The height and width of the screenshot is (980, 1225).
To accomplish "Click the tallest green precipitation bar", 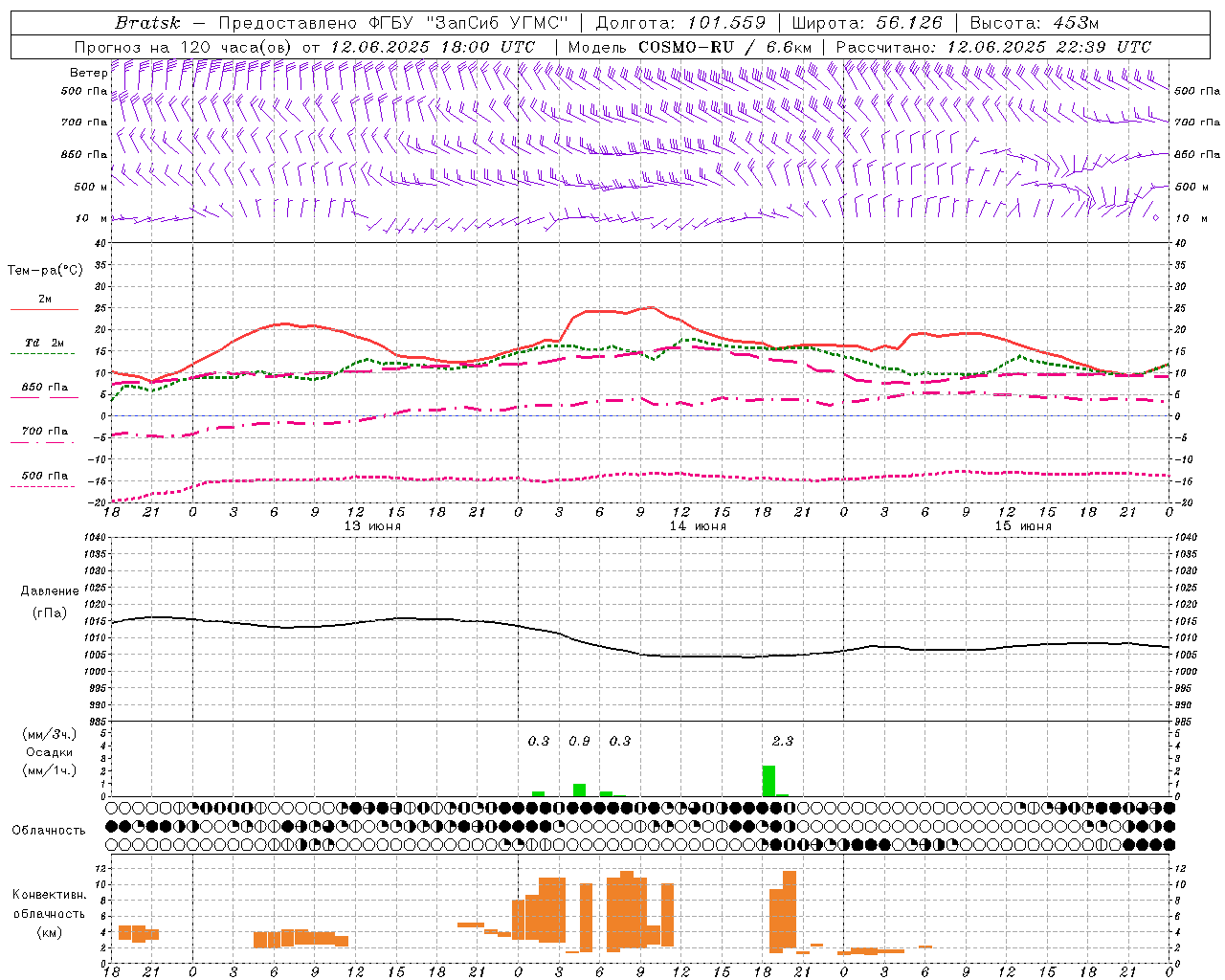I will click(x=768, y=781).
